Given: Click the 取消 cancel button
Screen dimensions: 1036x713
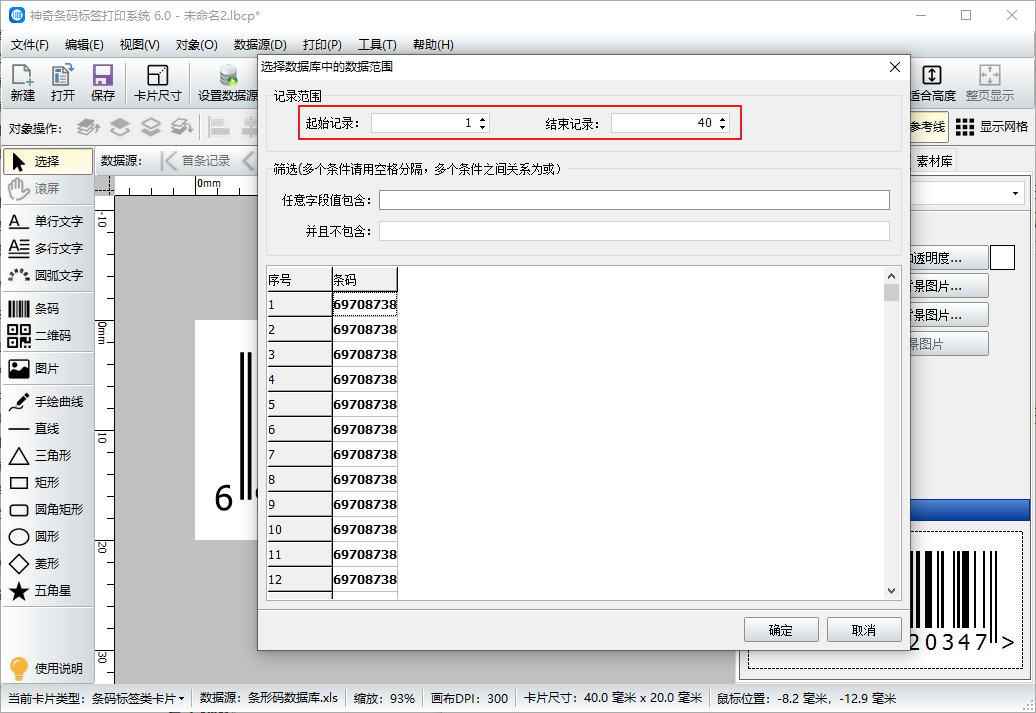Looking at the screenshot, I should tap(864, 630).
